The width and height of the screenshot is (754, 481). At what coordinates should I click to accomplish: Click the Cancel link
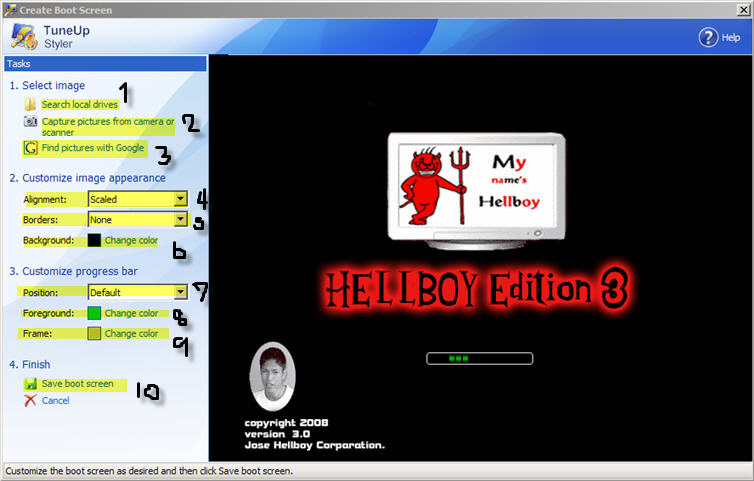click(55, 401)
